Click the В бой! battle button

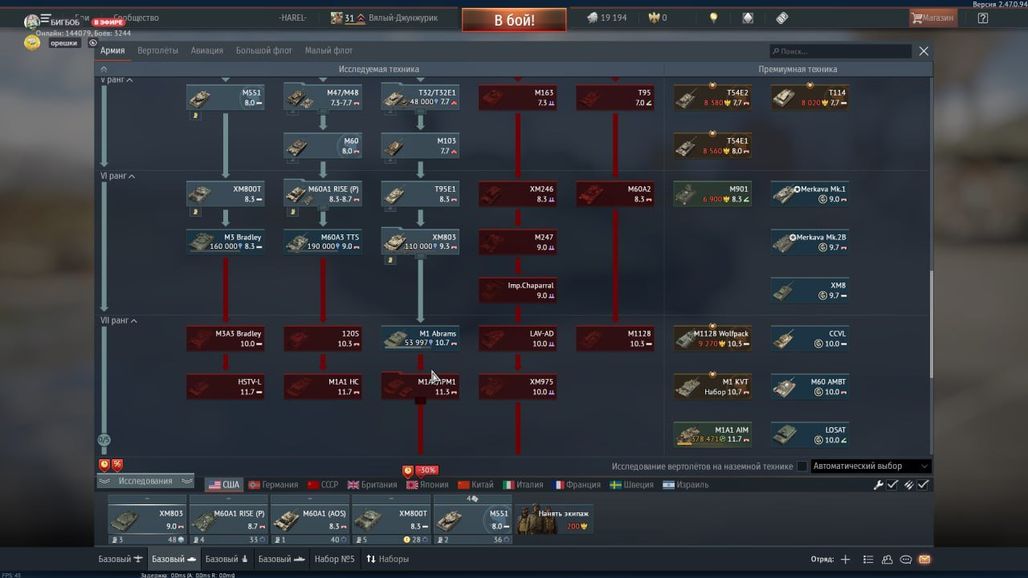pyautogui.click(x=514, y=20)
